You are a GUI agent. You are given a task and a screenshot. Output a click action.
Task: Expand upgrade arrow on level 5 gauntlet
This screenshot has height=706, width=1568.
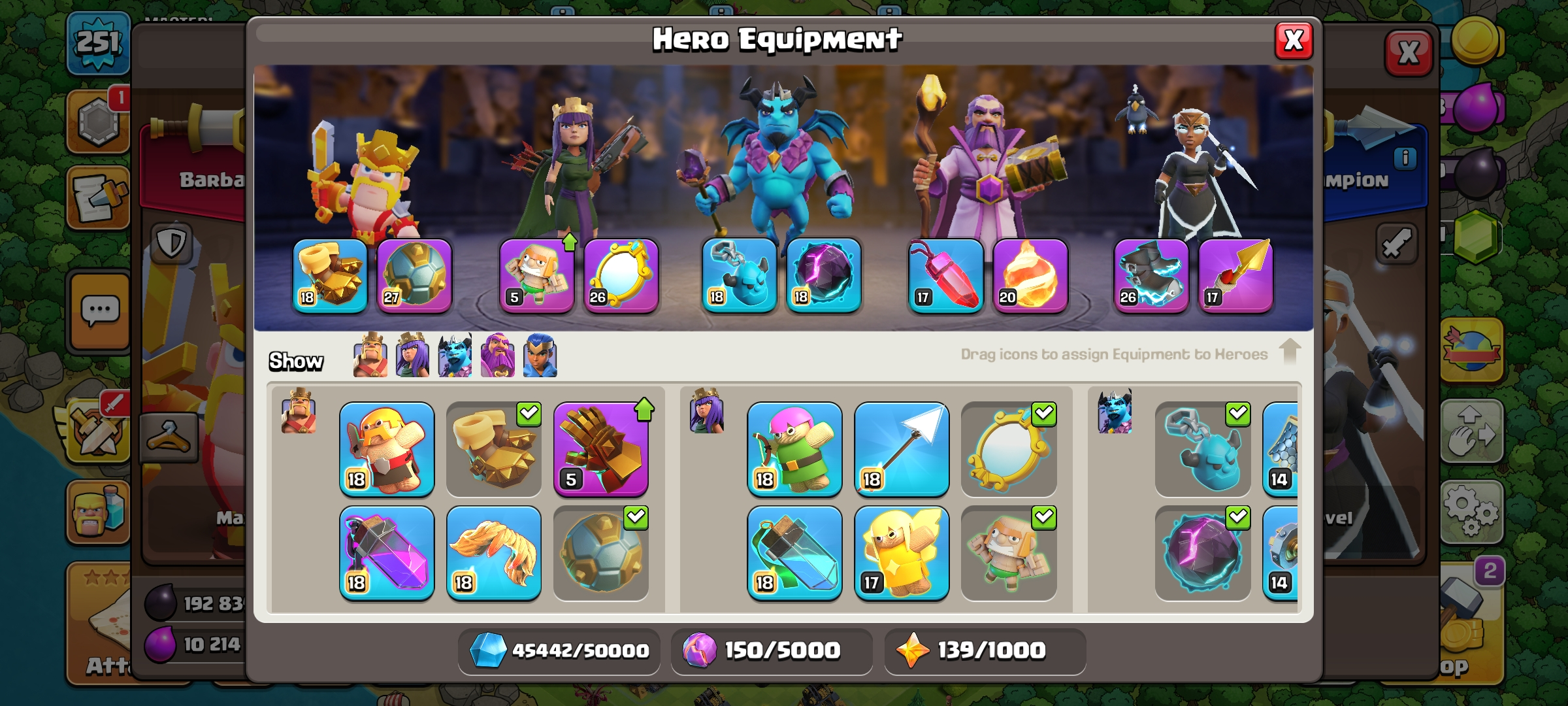(x=644, y=409)
